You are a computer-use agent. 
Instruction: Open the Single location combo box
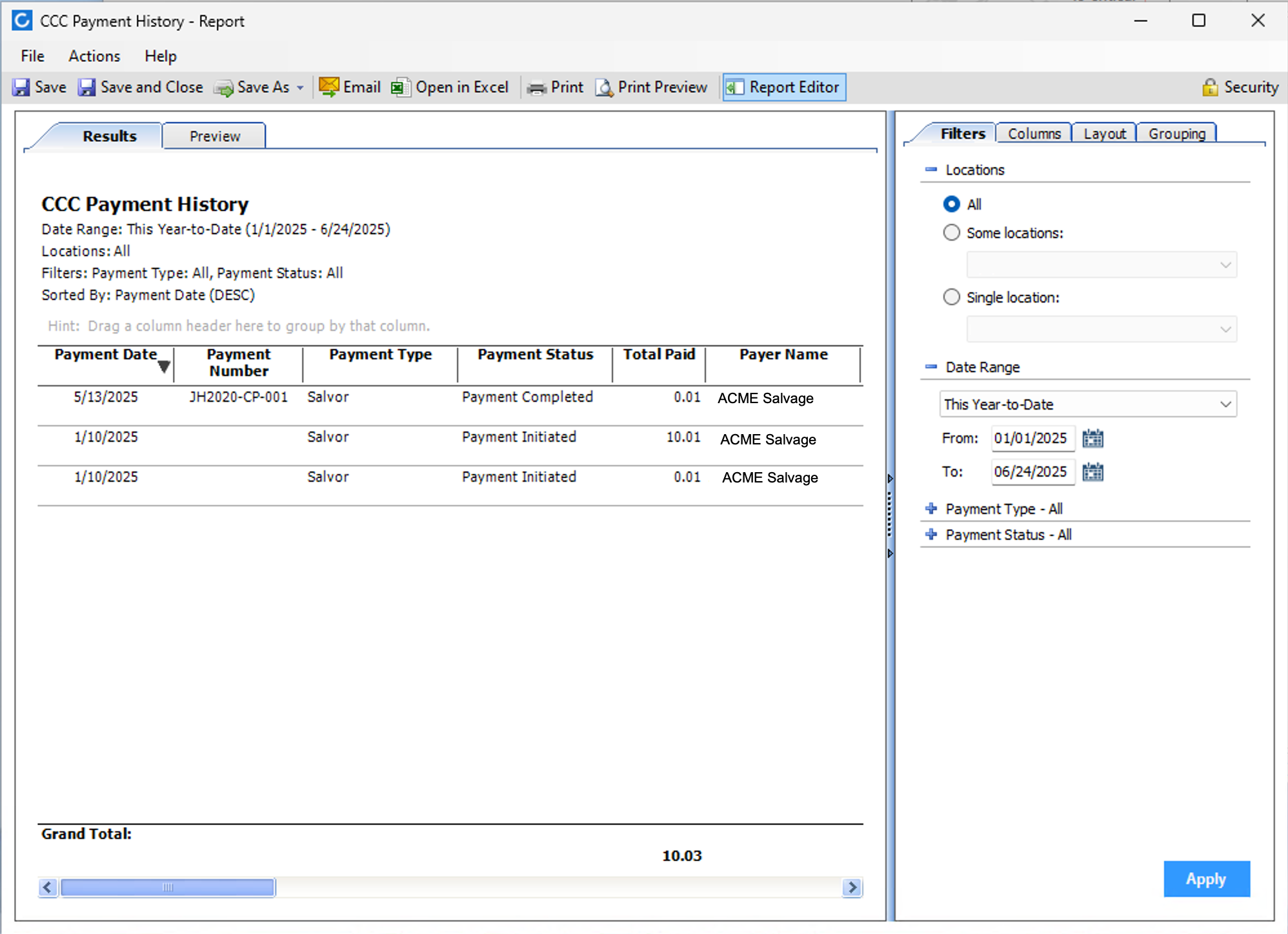pyautogui.click(x=1102, y=330)
